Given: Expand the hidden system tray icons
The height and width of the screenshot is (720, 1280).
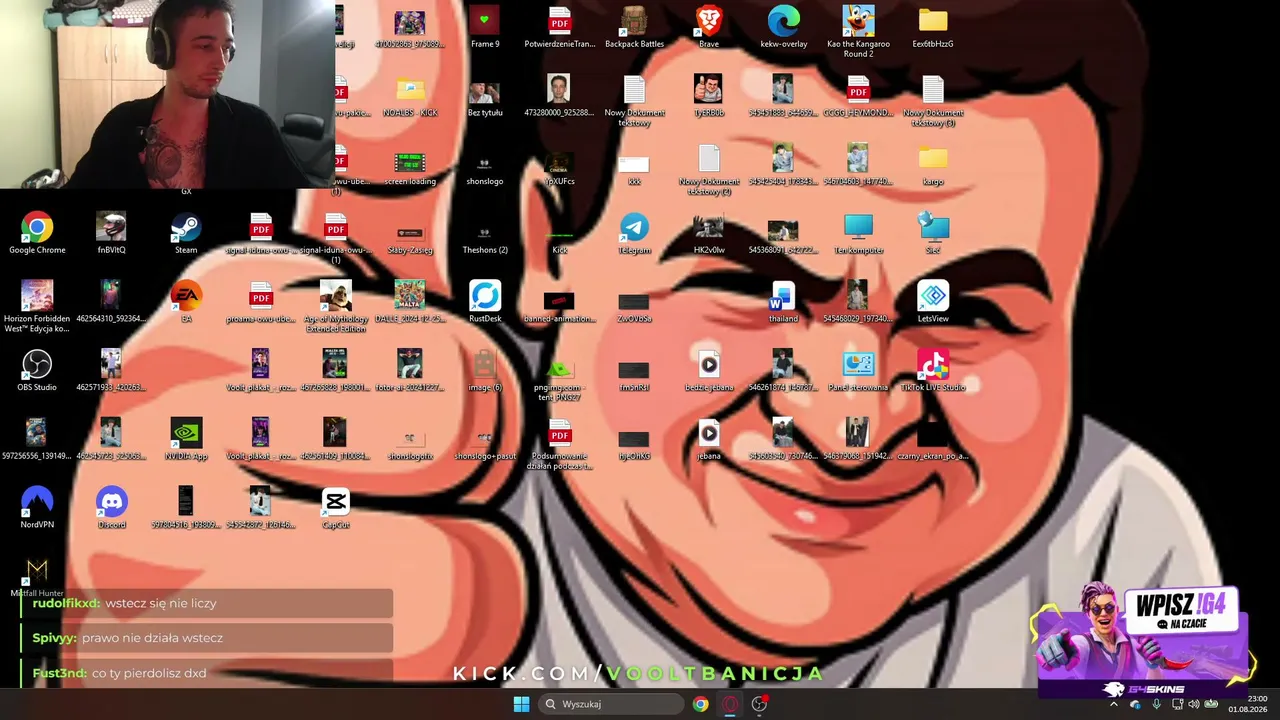Looking at the screenshot, I should point(1113,704).
